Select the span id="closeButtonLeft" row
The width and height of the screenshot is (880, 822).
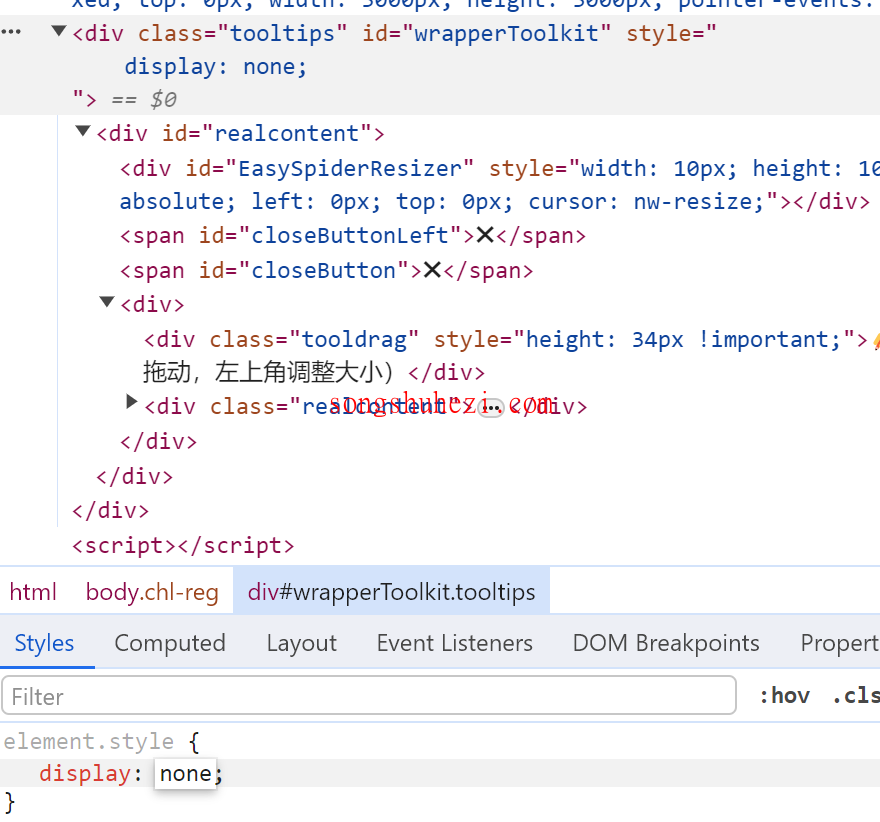point(353,236)
